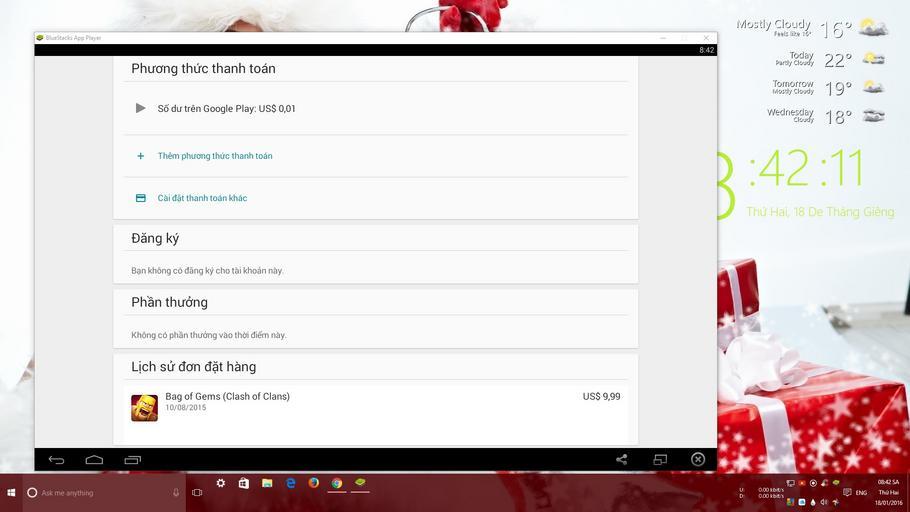This screenshot has width=910, height=512.
Task: Open 'Thêm phương thức thanh toán' link
Action: coord(215,156)
